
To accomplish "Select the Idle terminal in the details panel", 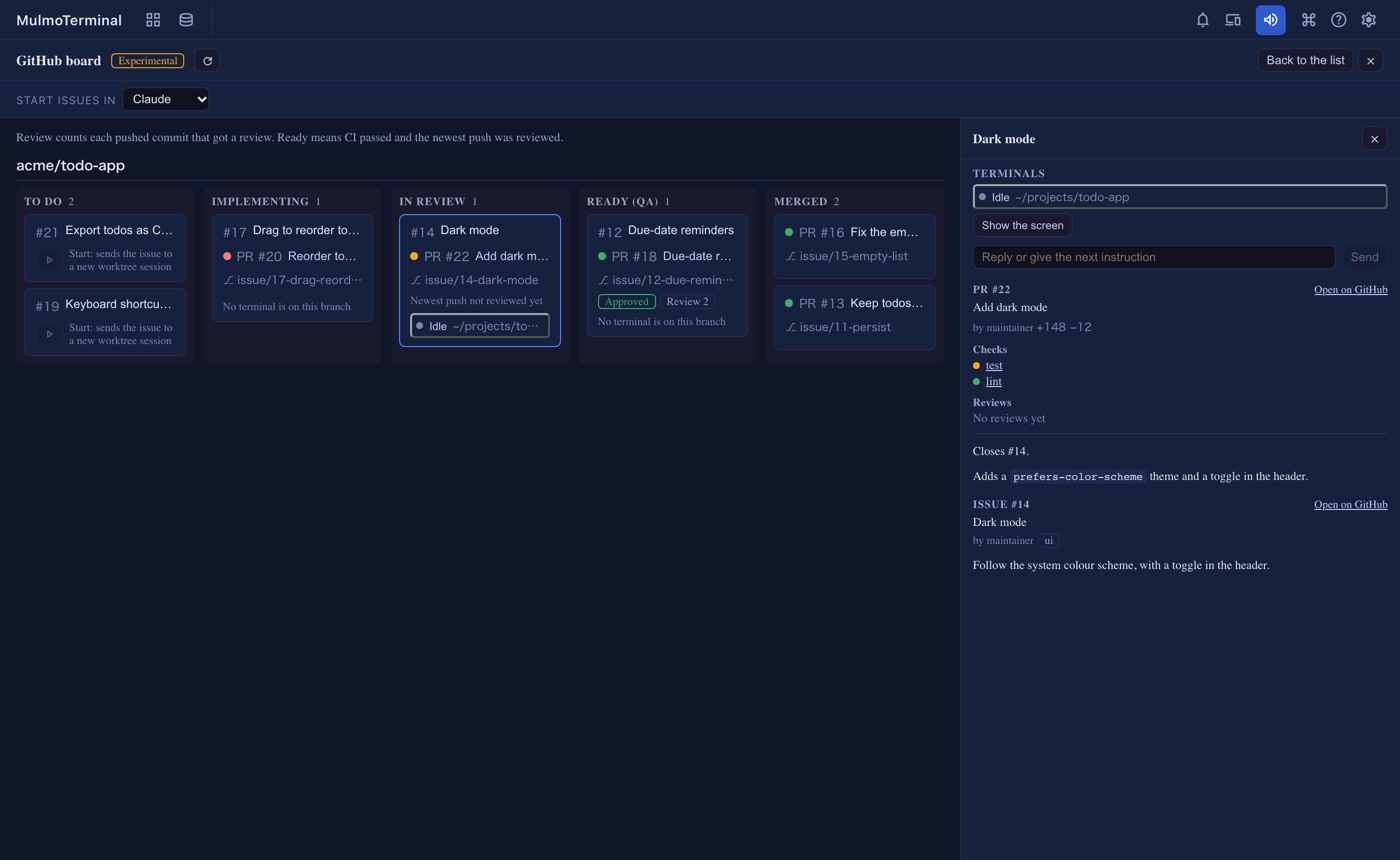I will [x=1180, y=197].
